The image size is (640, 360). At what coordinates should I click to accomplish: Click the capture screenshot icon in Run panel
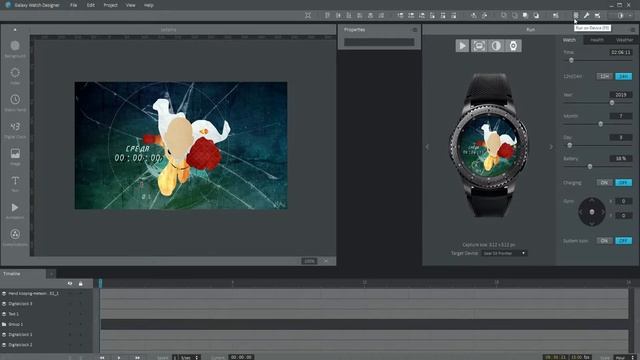pyautogui.click(x=479, y=46)
